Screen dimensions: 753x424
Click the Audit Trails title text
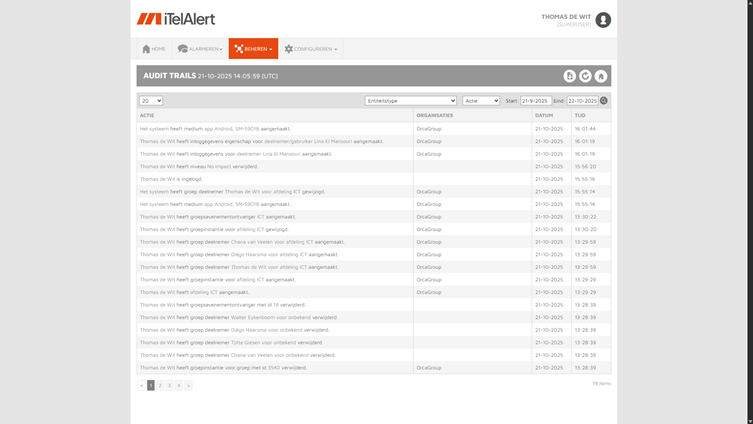click(x=170, y=76)
